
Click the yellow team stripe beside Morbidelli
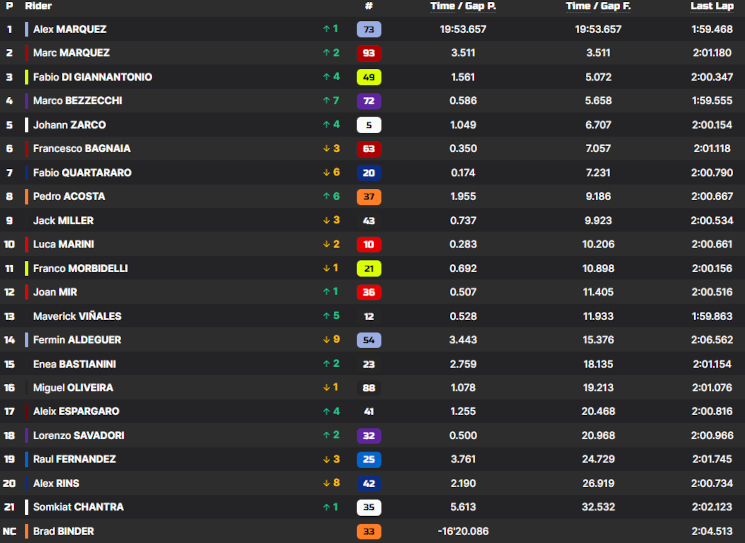pyautogui.click(x=27, y=268)
